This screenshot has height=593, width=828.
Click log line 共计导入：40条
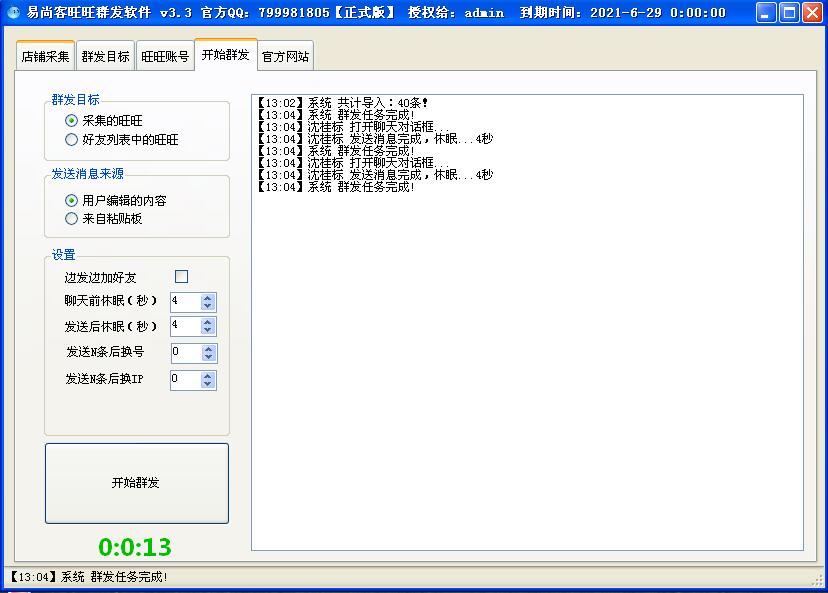point(343,103)
